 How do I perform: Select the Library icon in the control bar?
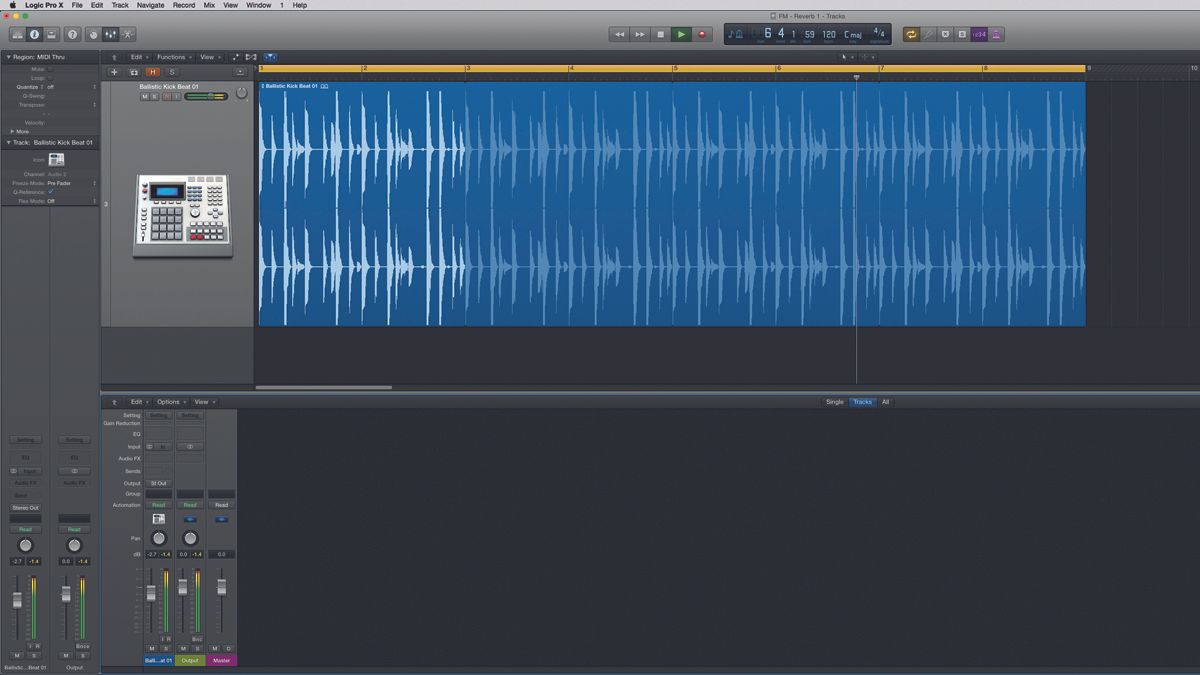(x=16, y=34)
